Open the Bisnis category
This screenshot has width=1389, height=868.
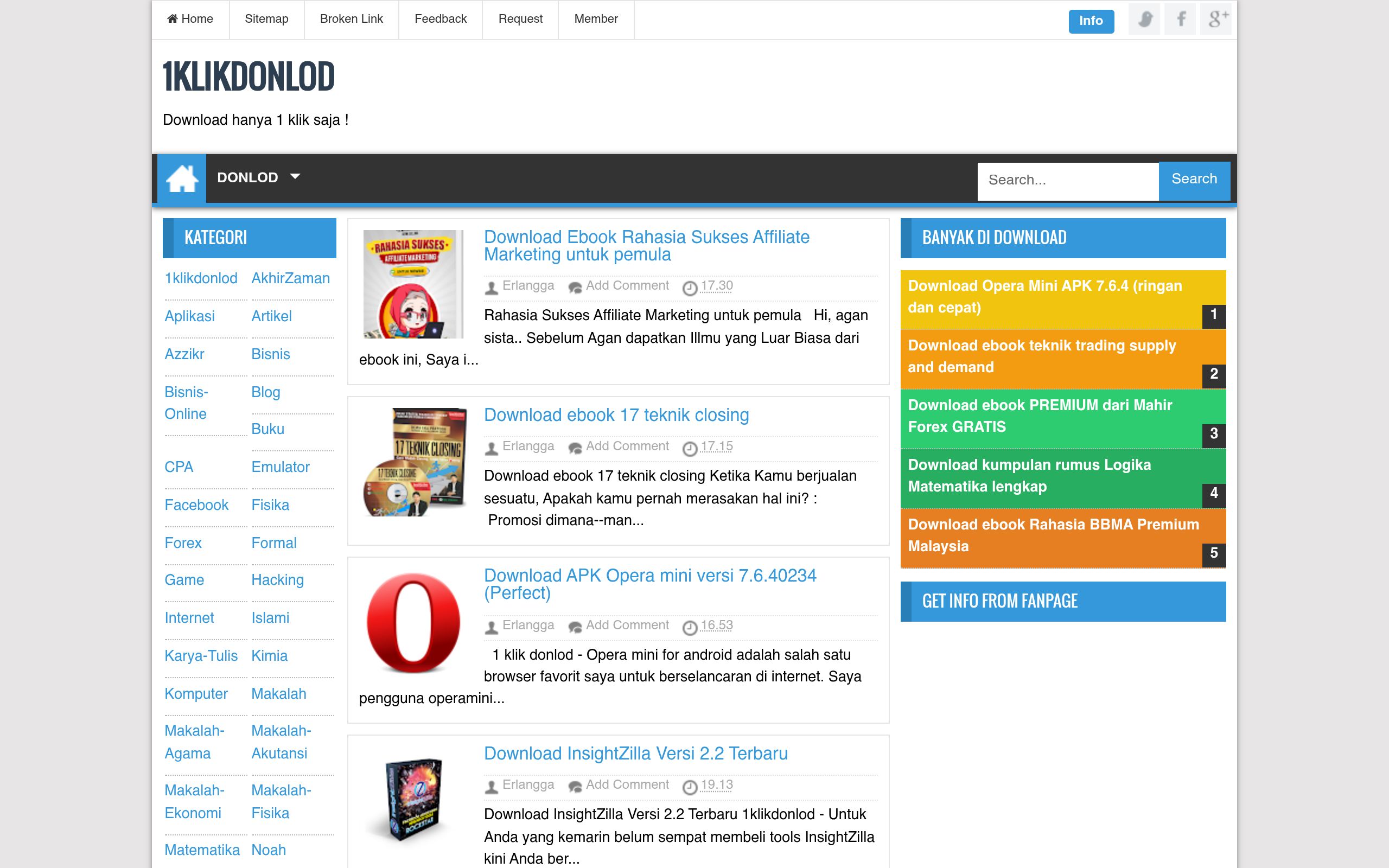point(270,354)
